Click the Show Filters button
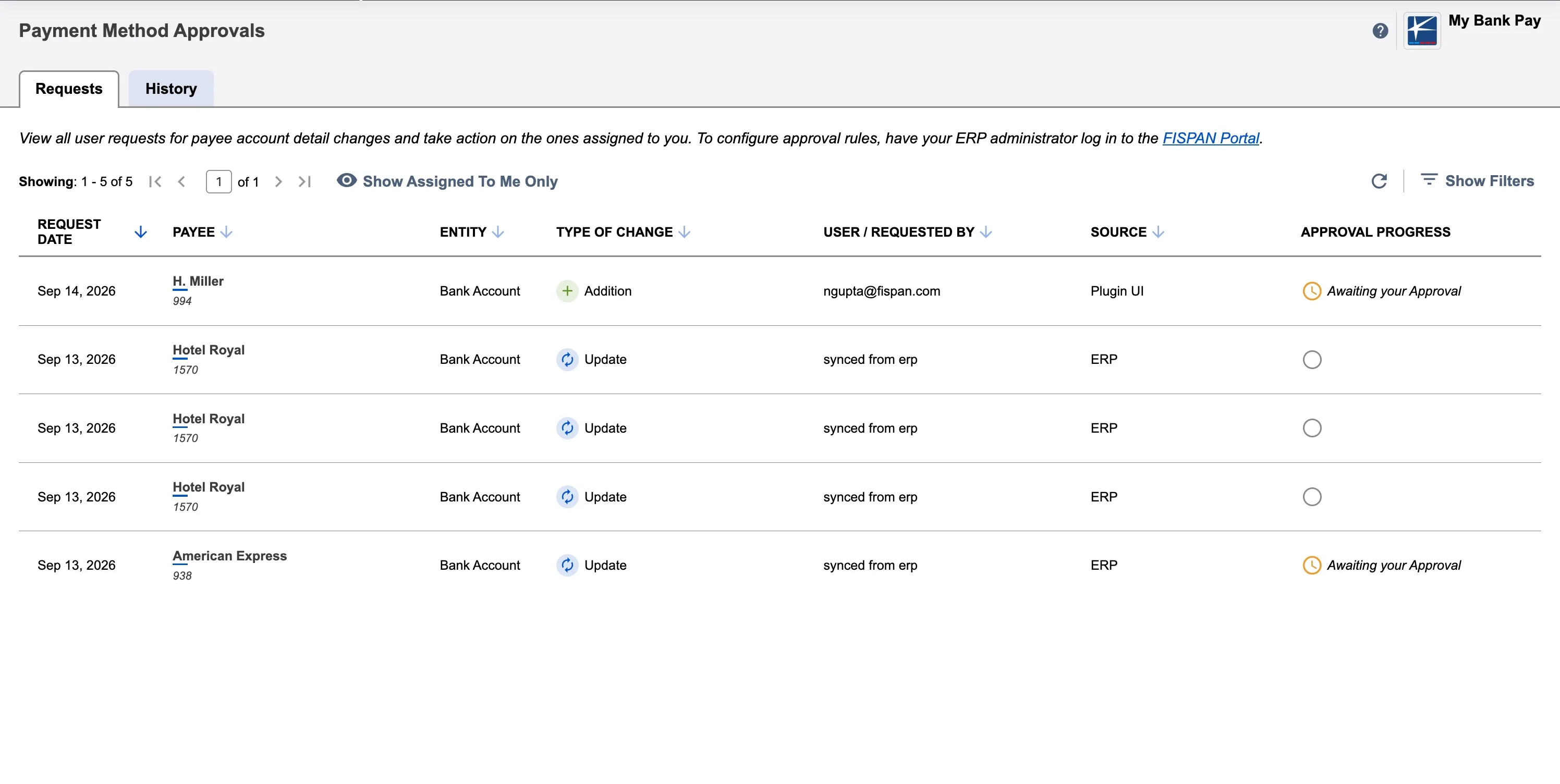1560x784 pixels. 1477,180
